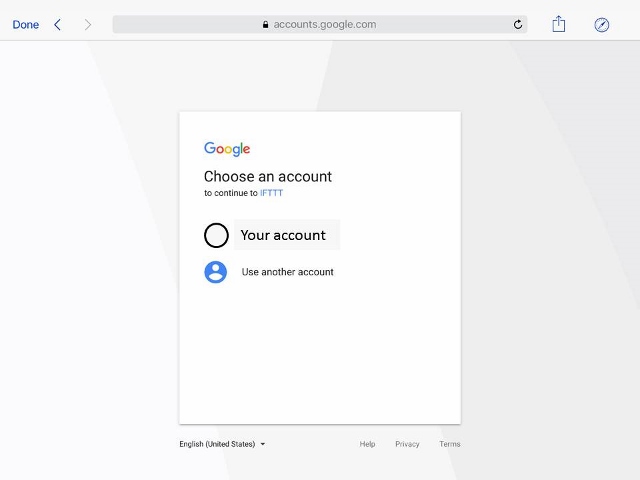
Task: Select Use another account
Action: [x=287, y=272]
